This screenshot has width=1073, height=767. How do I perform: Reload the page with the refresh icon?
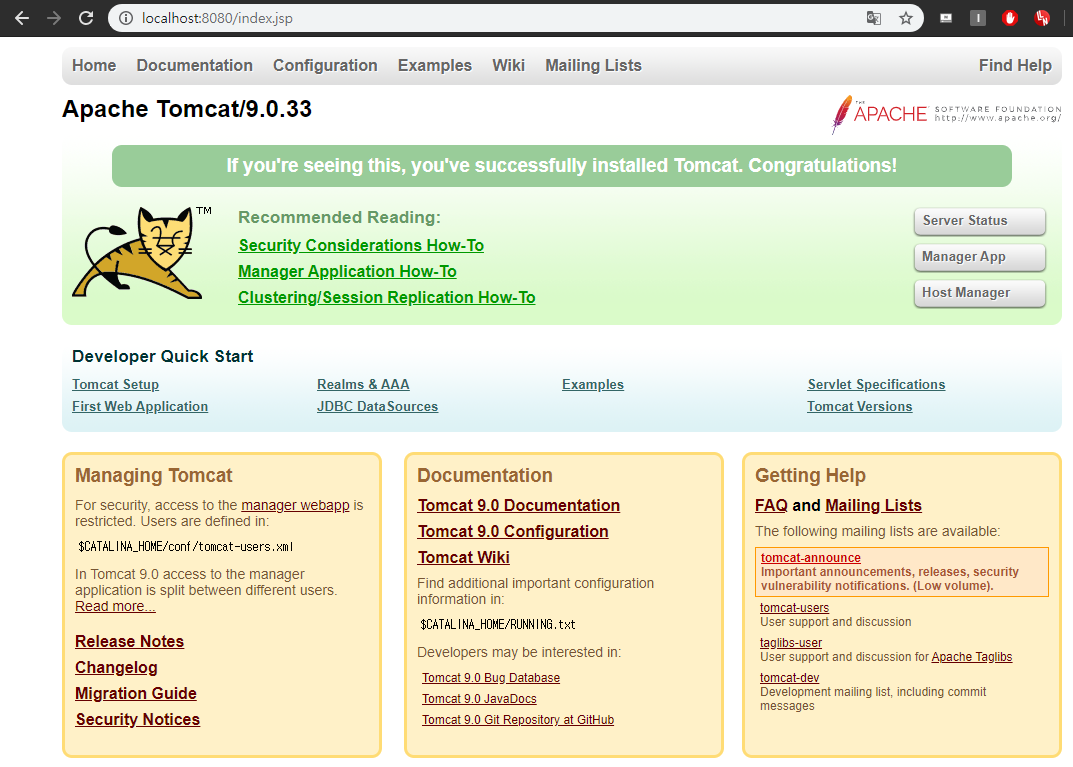(x=86, y=18)
